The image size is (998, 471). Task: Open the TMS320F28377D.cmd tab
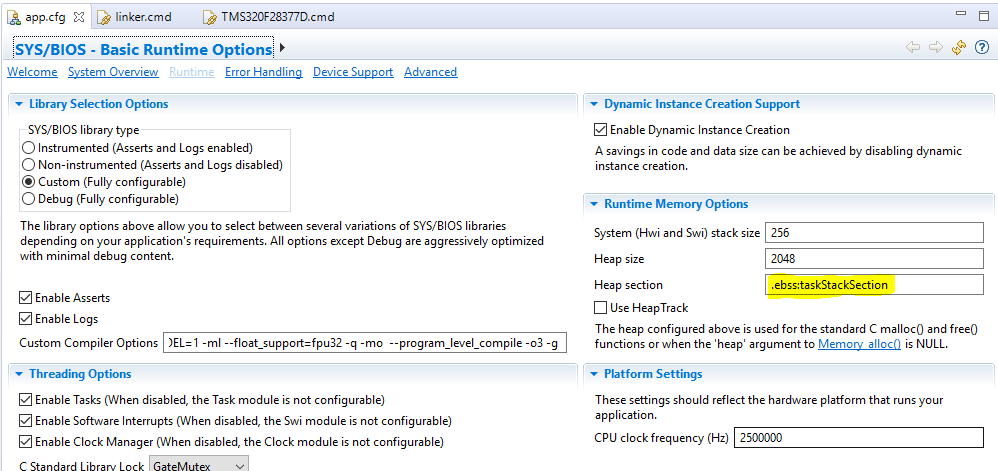click(268, 17)
